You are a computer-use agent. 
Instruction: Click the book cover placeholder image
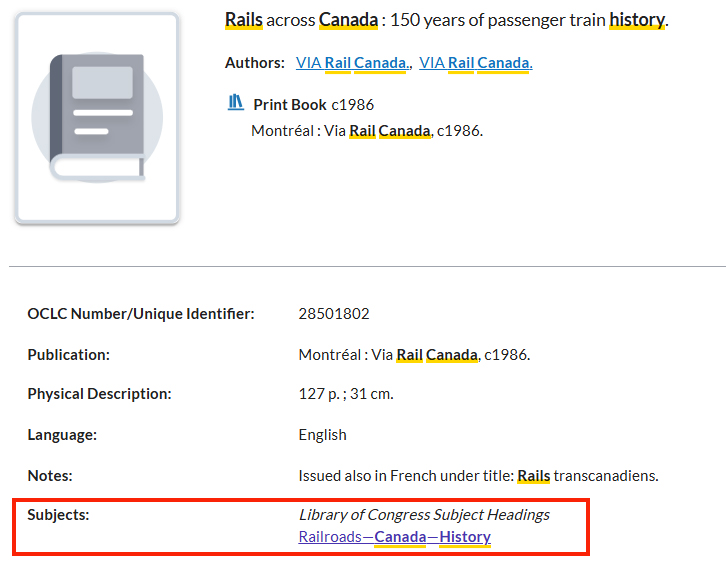[97, 118]
